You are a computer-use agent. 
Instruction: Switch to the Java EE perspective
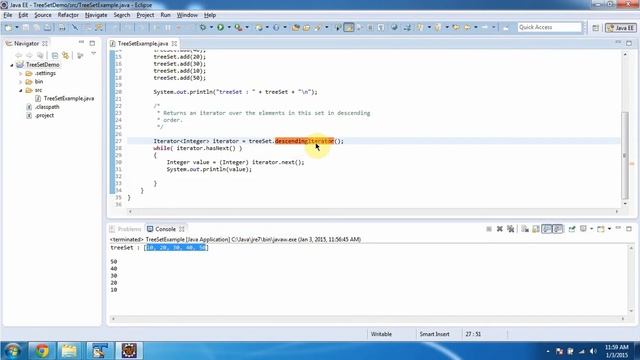[x=620, y=28]
